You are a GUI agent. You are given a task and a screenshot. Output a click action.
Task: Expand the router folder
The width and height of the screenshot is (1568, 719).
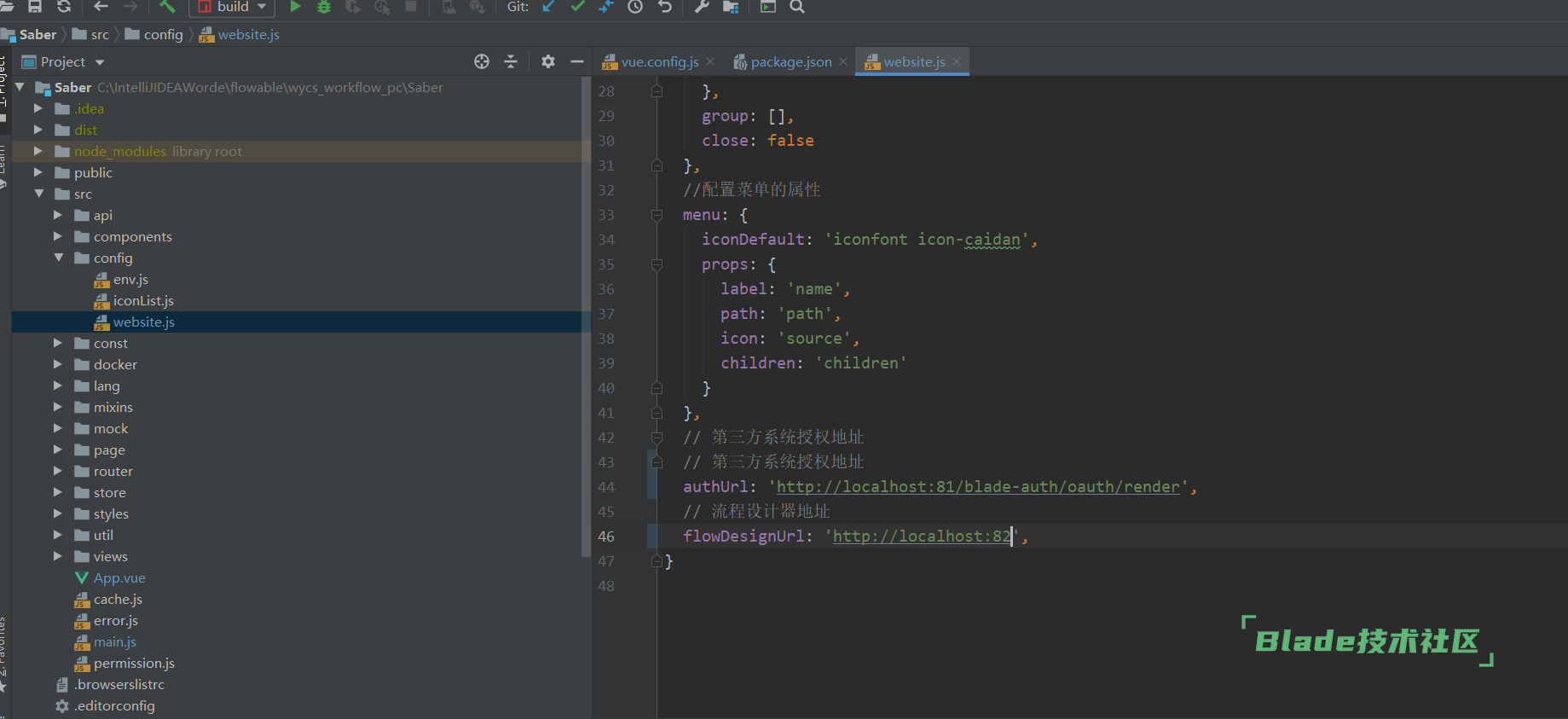point(58,471)
